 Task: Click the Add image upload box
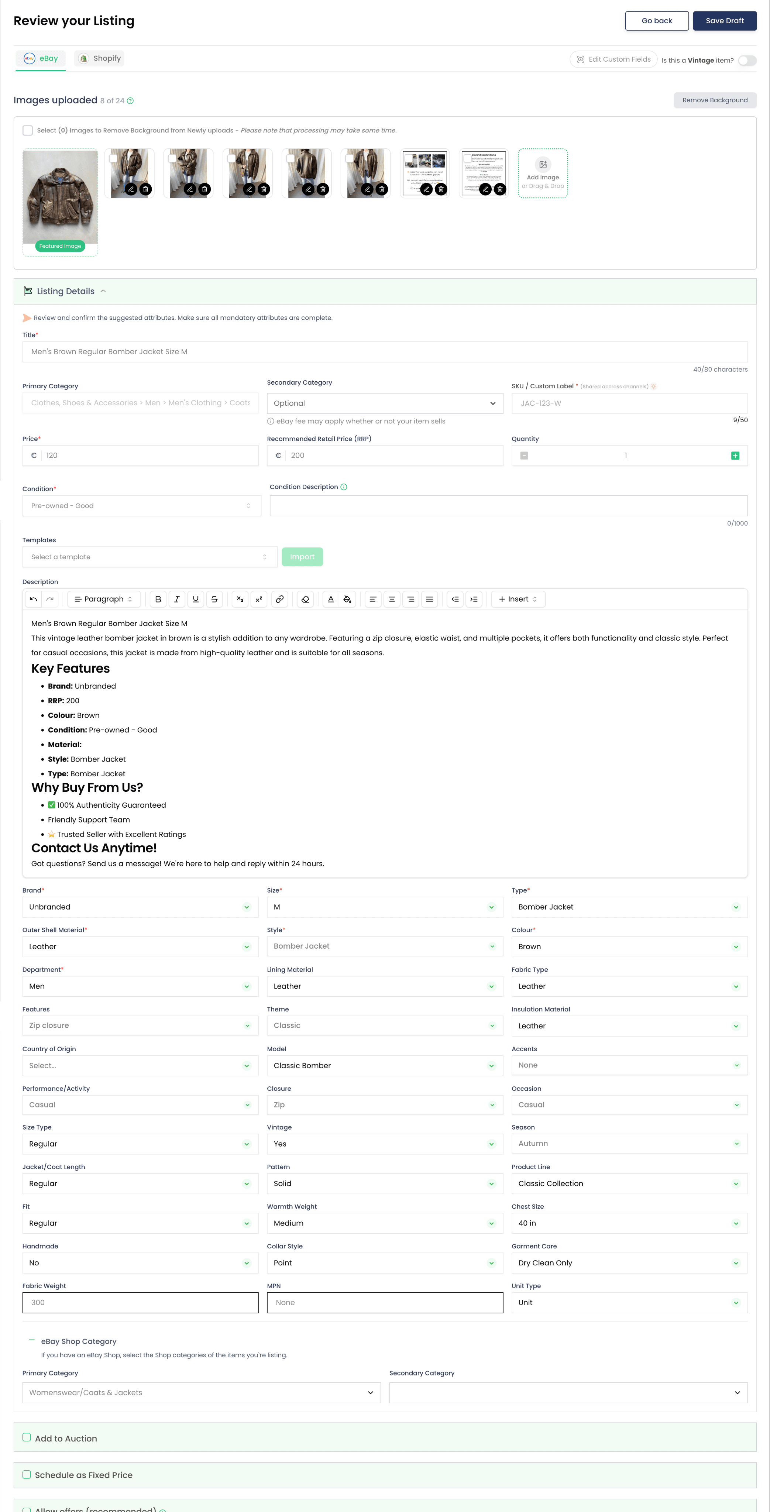pos(543,173)
